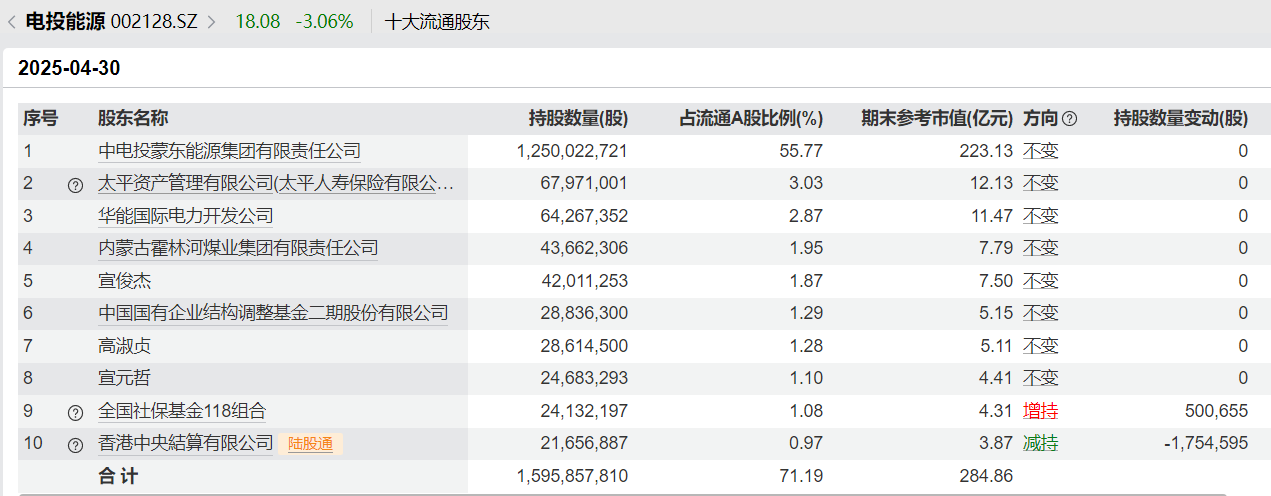Click holding value 67,971,001

click(584, 183)
